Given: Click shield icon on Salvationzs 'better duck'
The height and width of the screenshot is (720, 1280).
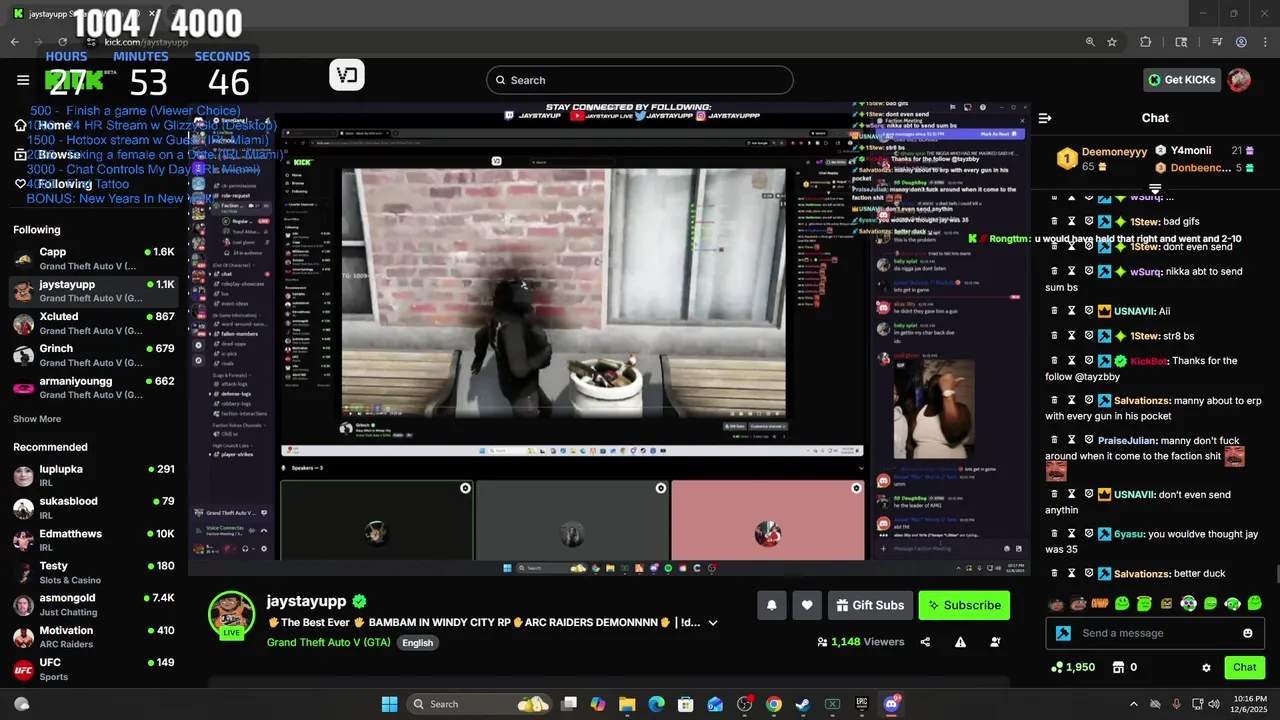Looking at the screenshot, I should click(x=1089, y=573).
